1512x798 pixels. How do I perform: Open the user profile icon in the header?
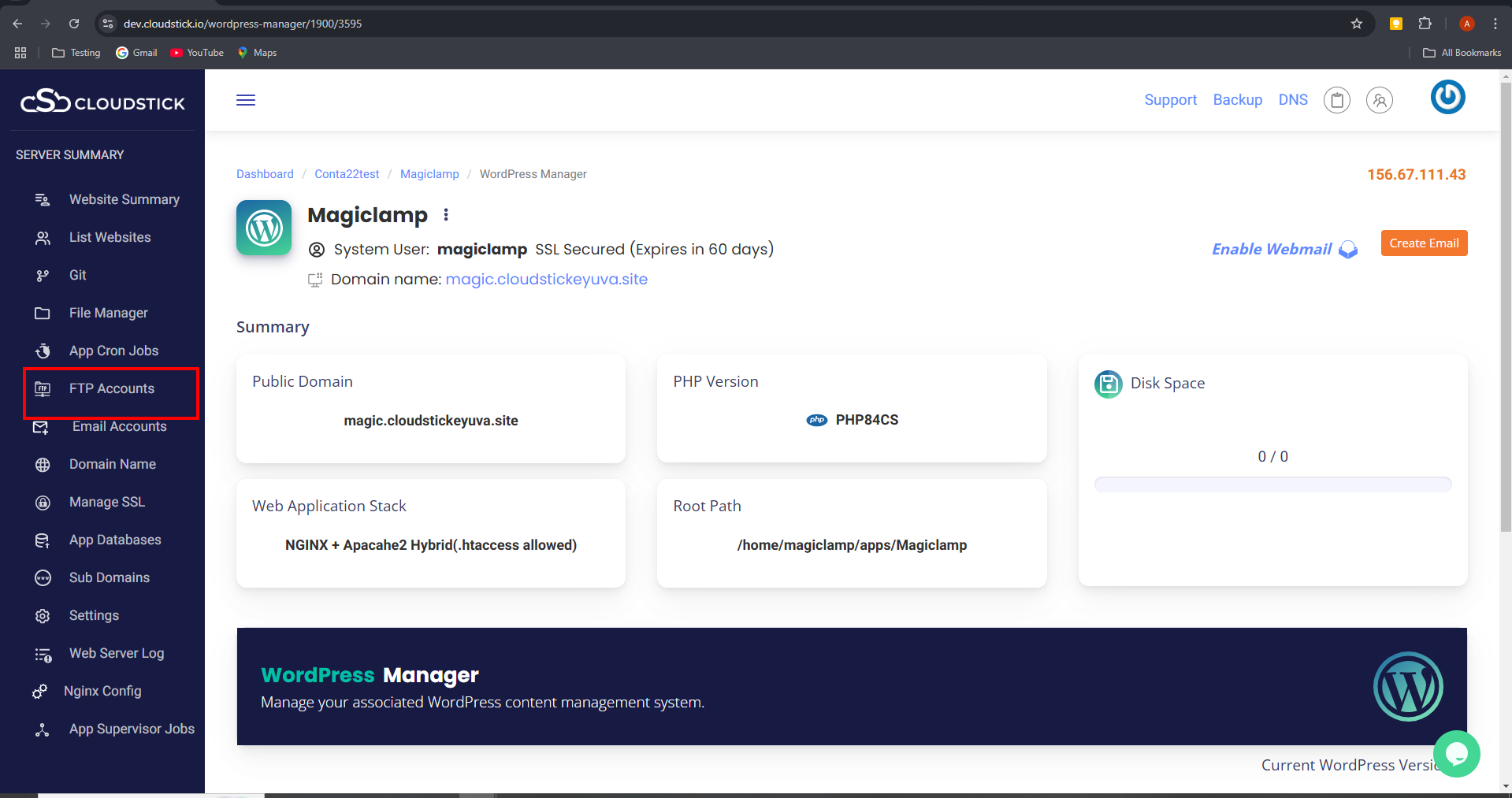tap(1379, 100)
